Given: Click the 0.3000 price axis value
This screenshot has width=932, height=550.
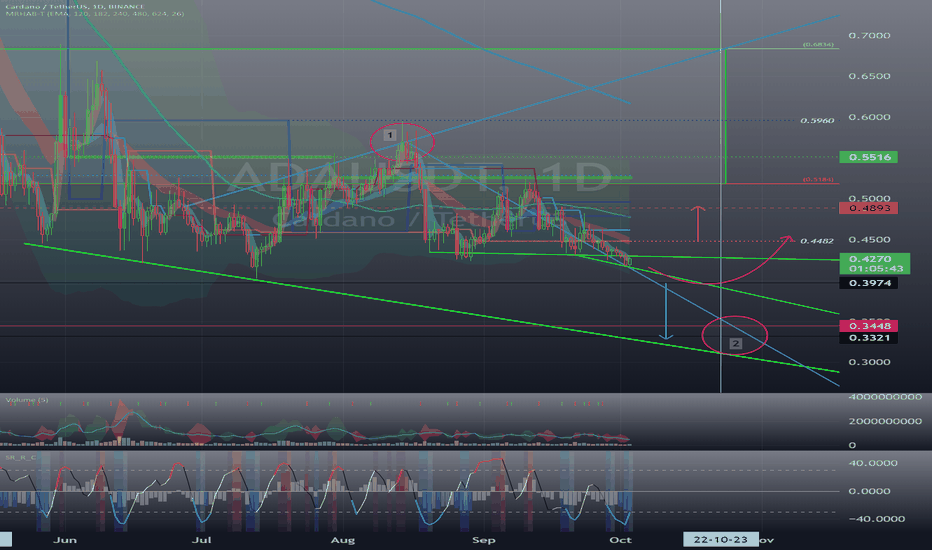Looking at the screenshot, I should pyautogui.click(x=869, y=362).
